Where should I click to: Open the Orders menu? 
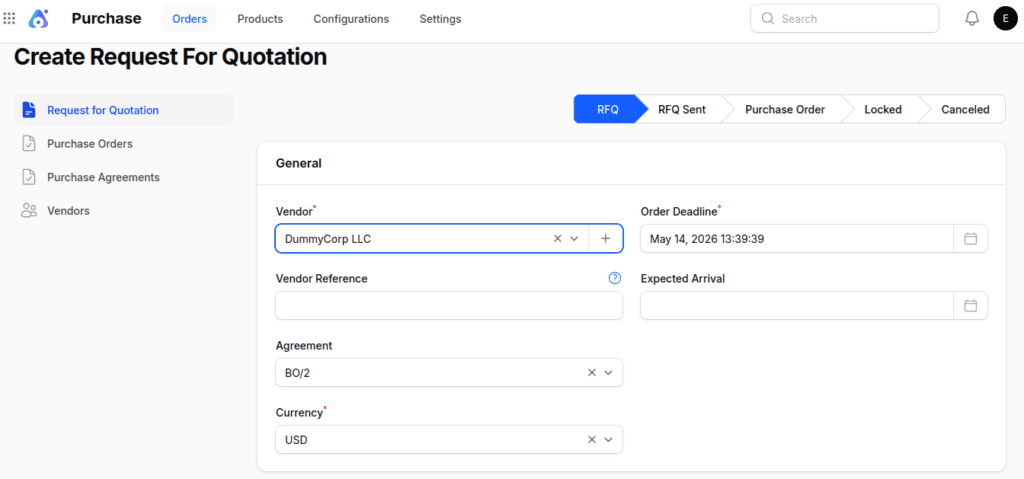coord(189,19)
